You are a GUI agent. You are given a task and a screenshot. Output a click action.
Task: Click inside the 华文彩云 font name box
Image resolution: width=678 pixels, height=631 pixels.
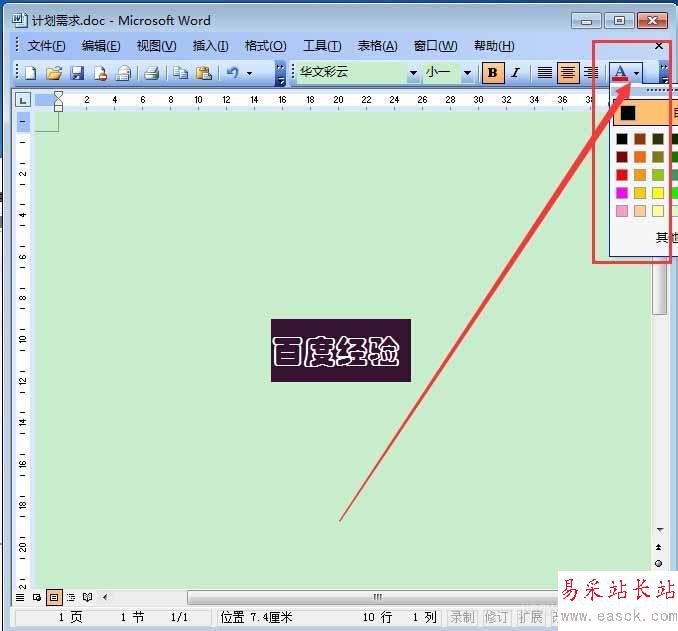click(351, 72)
